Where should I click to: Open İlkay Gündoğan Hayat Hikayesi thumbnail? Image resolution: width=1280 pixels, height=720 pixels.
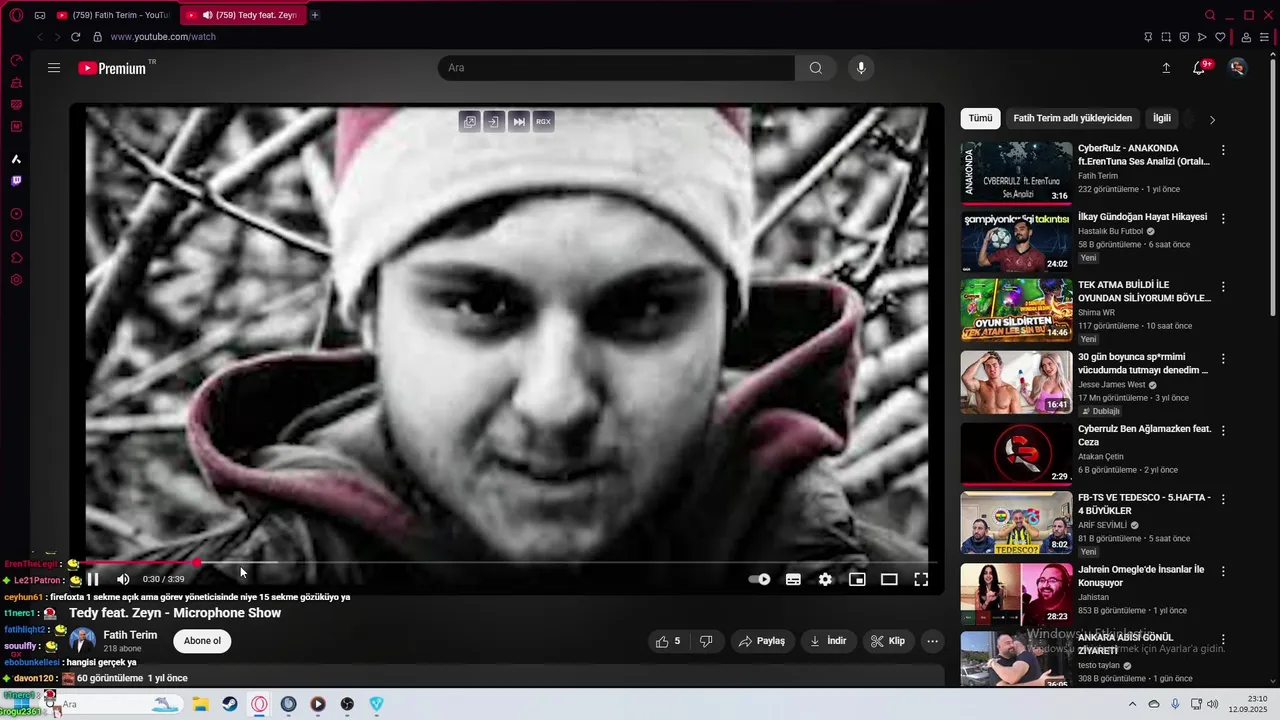click(x=1016, y=241)
